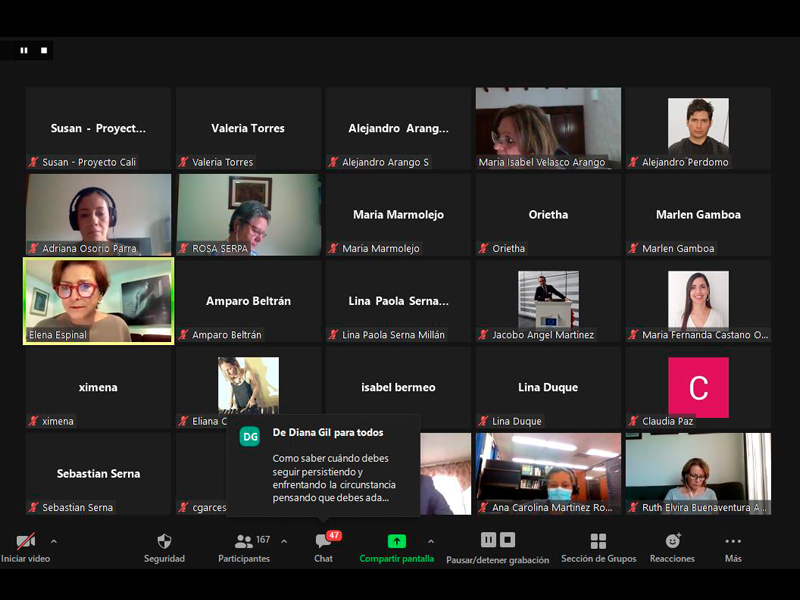Click the top-left stop recording indicator

coord(43,50)
